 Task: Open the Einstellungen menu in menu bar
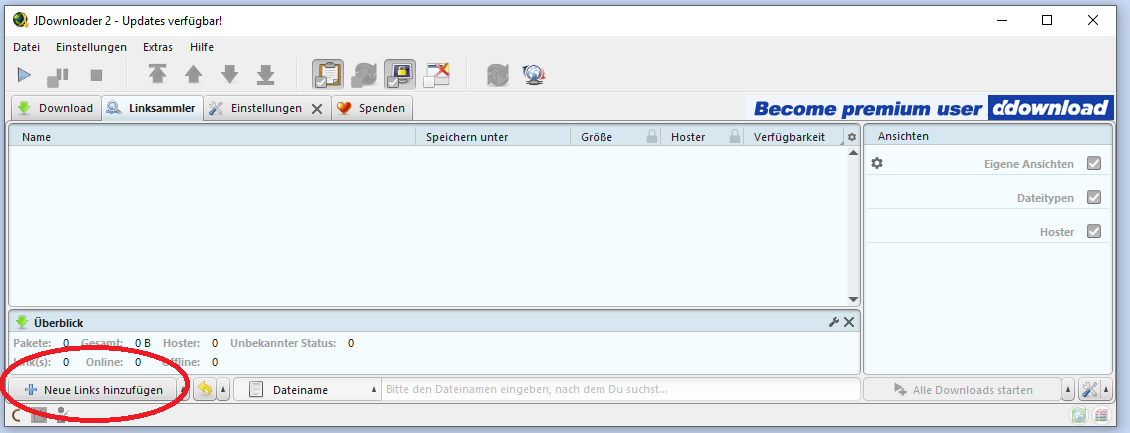click(92, 47)
